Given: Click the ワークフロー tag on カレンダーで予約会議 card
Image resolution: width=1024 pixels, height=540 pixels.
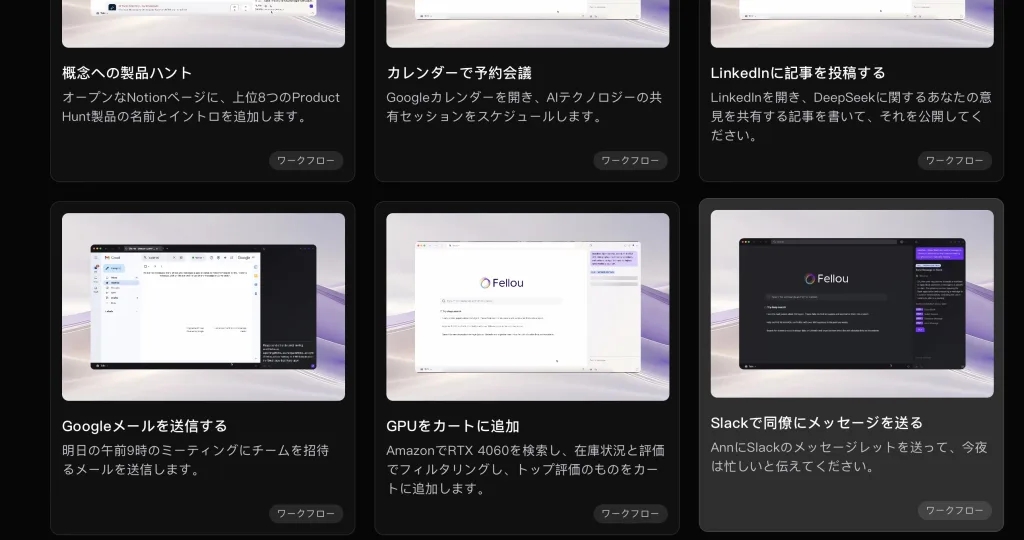Looking at the screenshot, I should coord(630,161).
